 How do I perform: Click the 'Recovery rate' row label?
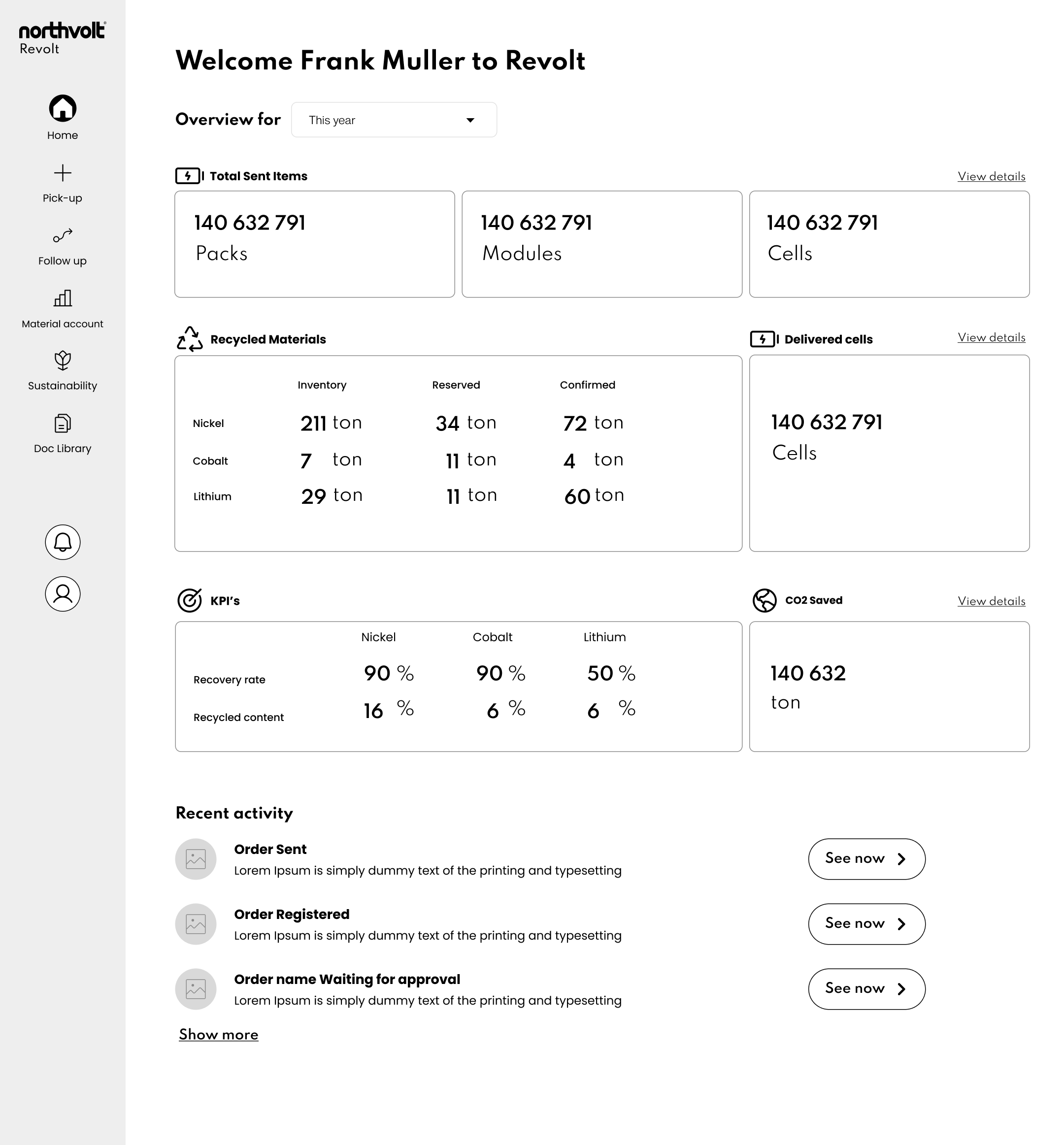pyautogui.click(x=229, y=680)
